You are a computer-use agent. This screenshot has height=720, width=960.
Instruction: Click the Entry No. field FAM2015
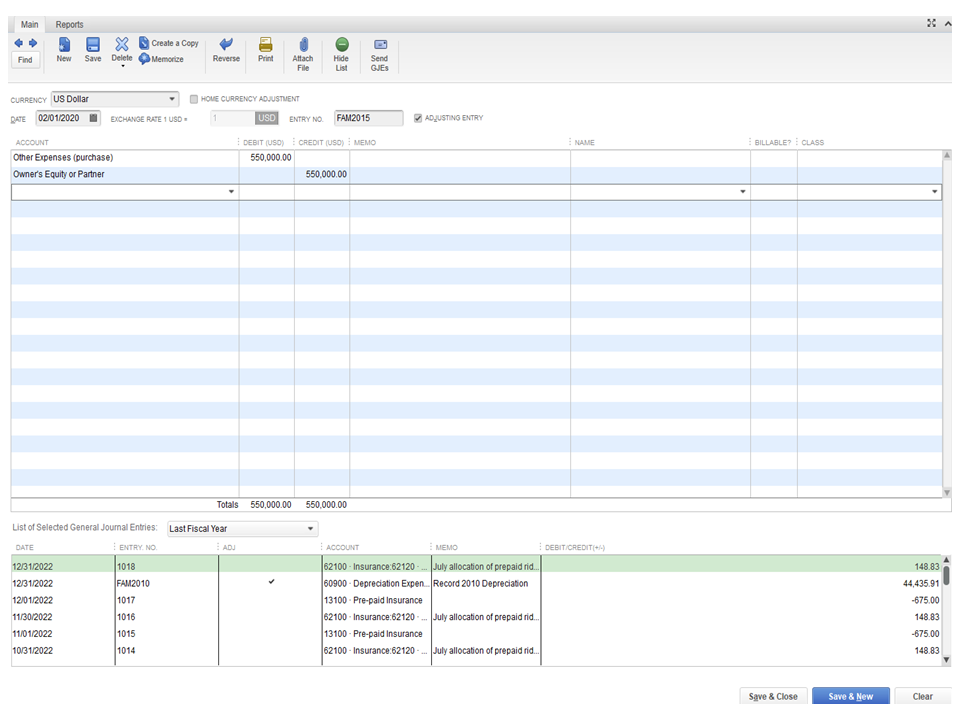[368, 118]
